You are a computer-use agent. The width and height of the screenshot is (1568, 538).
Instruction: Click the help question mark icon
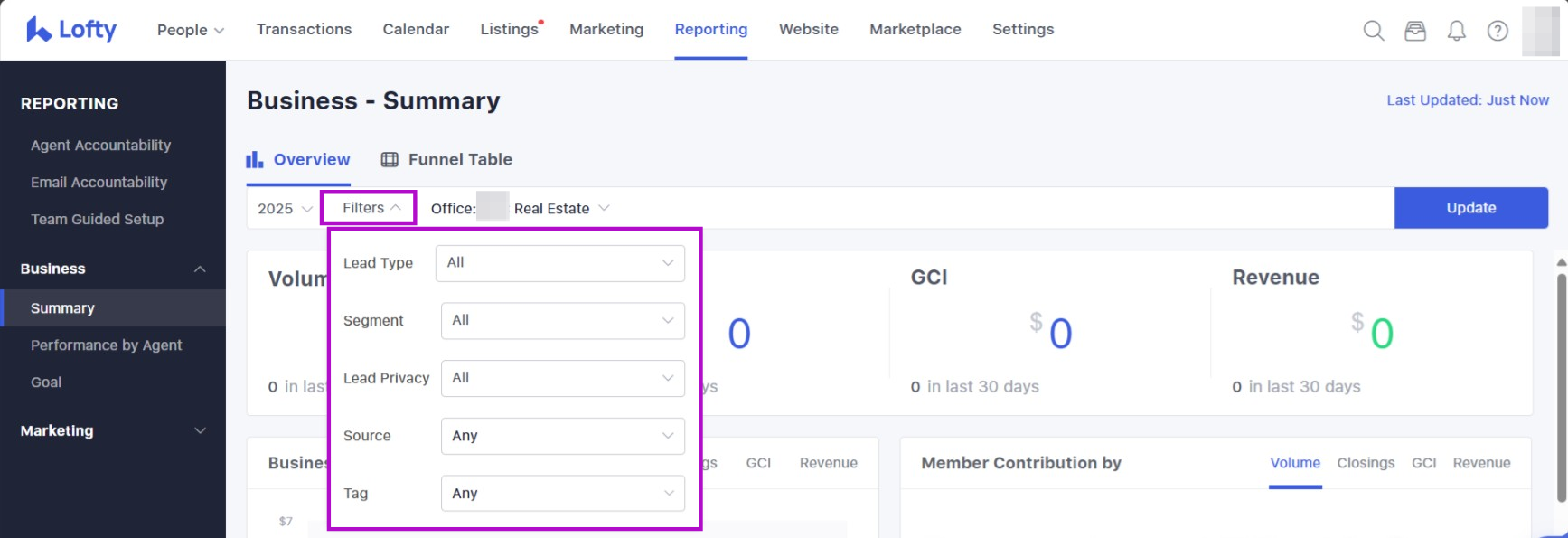(x=1498, y=31)
